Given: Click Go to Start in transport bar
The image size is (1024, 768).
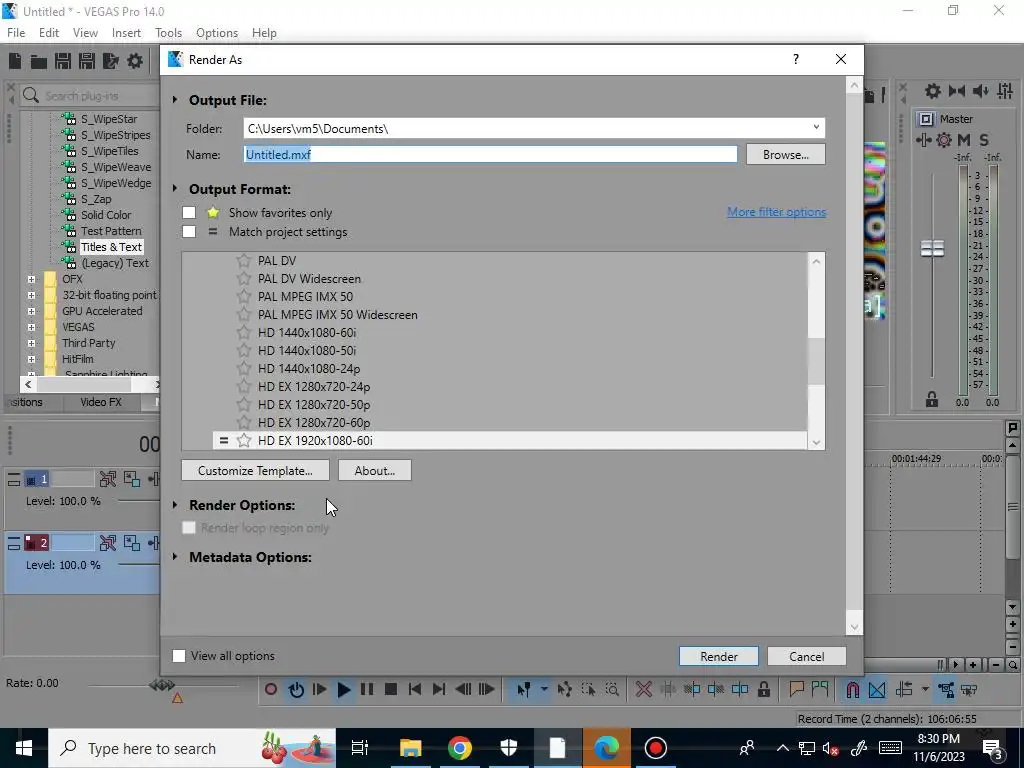Looking at the screenshot, I should tap(415, 689).
